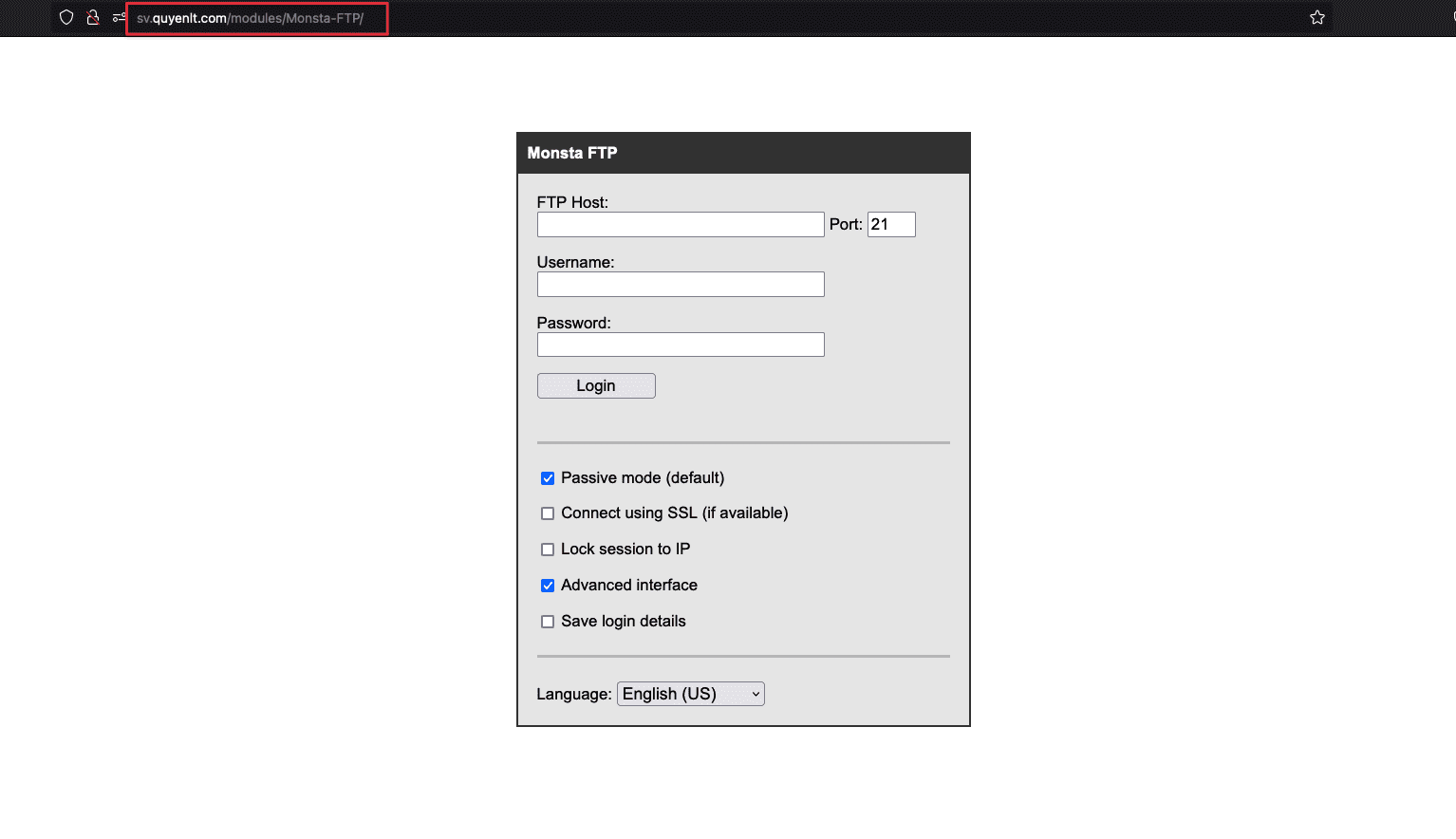Image resolution: width=1456 pixels, height=839 pixels.
Task: Click the "FTP Host:" label text
Action: (x=572, y=202)
